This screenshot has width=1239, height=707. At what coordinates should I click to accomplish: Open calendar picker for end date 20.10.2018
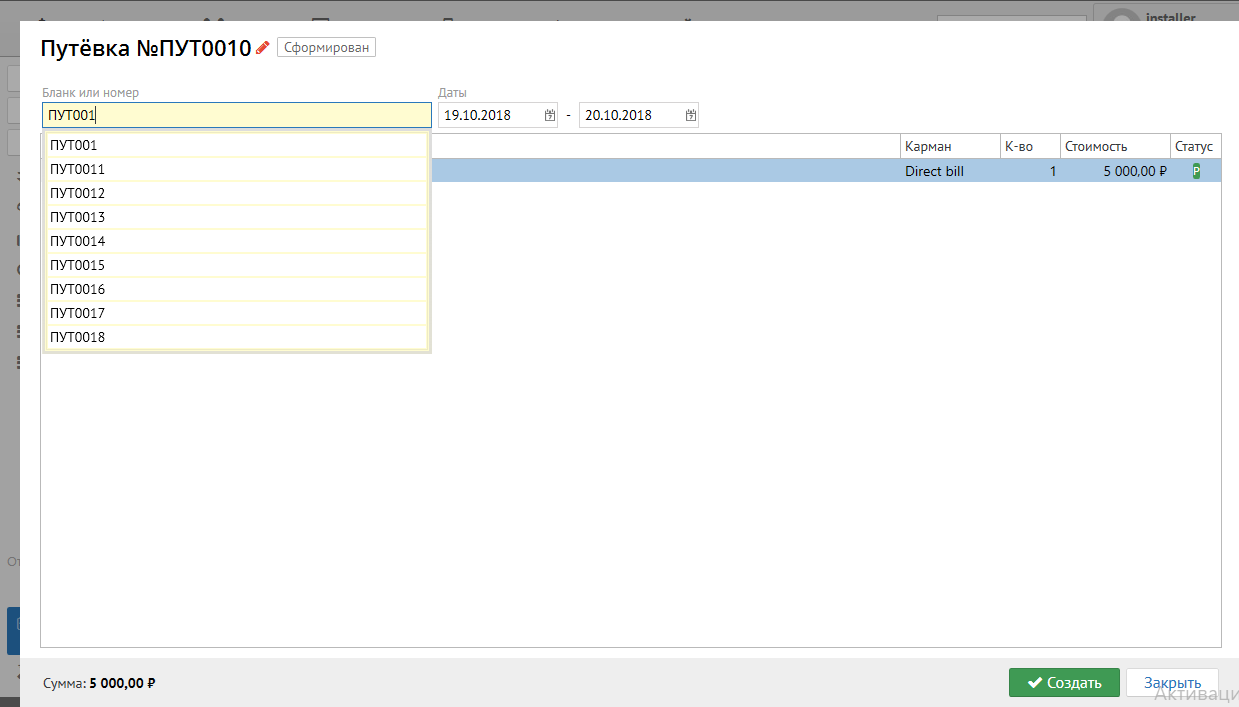(690, 115)
